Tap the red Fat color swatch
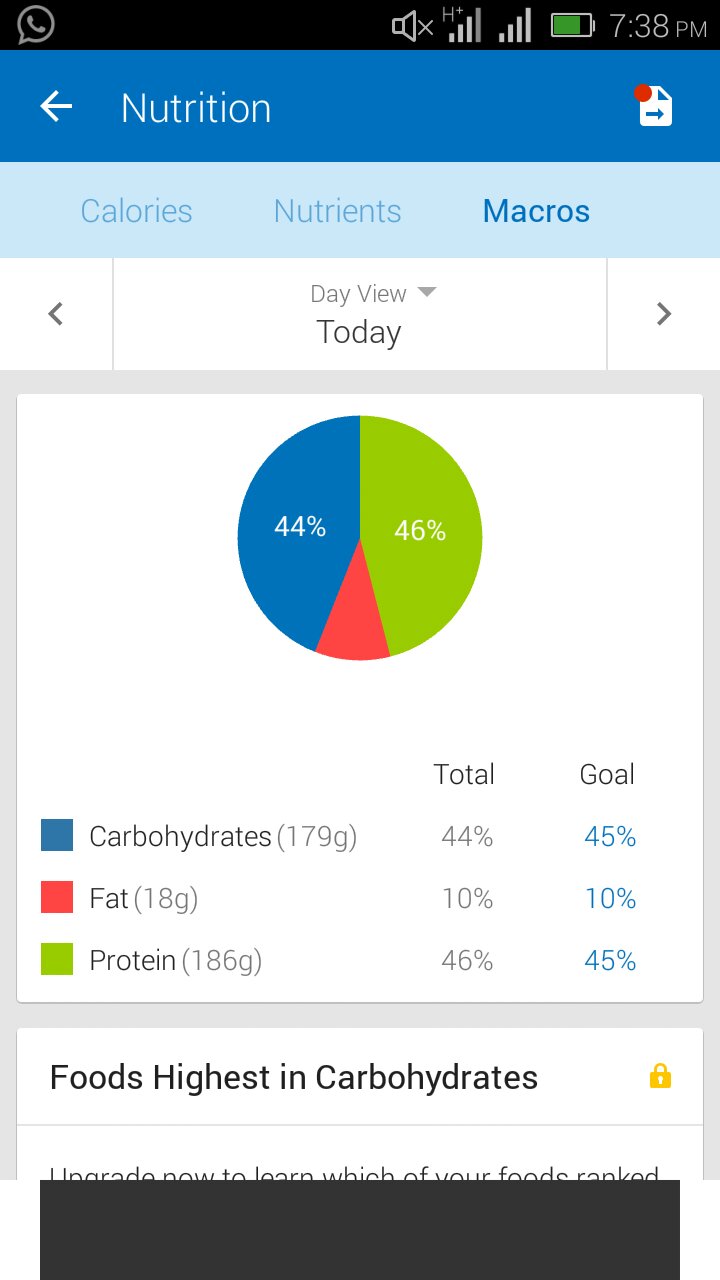The height and width of the screenshot is (1280, 720). pos(57,897)
